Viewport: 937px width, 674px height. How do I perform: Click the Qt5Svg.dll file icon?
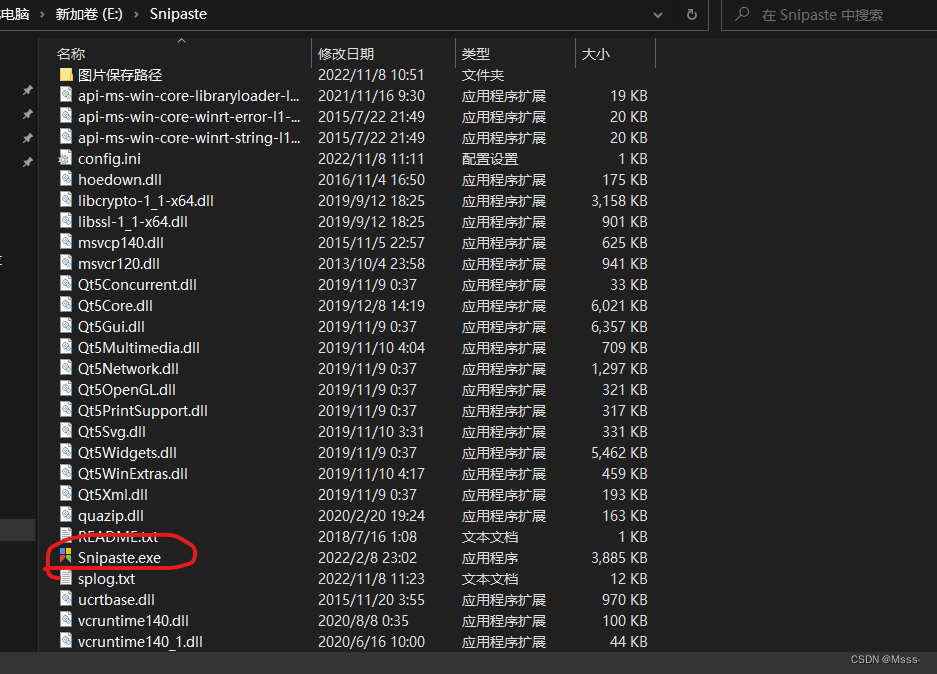coord(66,431)
